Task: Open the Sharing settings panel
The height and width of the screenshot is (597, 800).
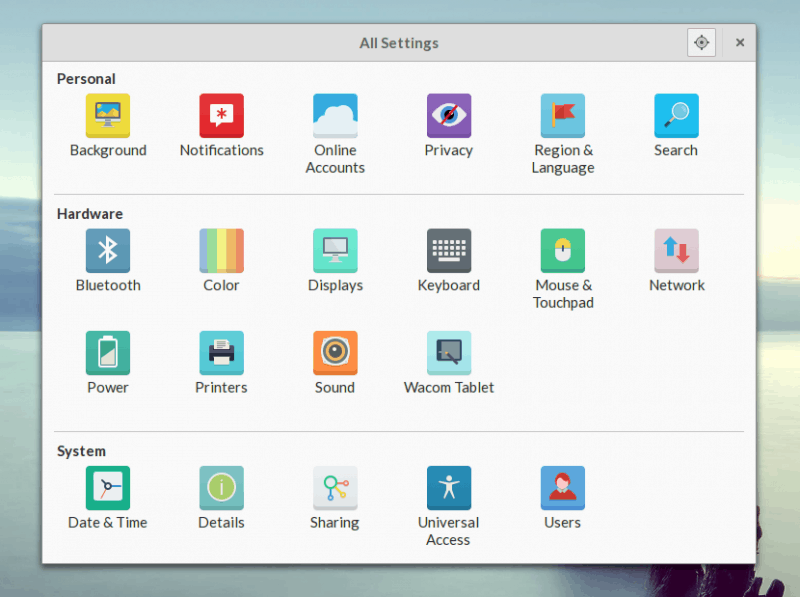Action: (335, 488)
